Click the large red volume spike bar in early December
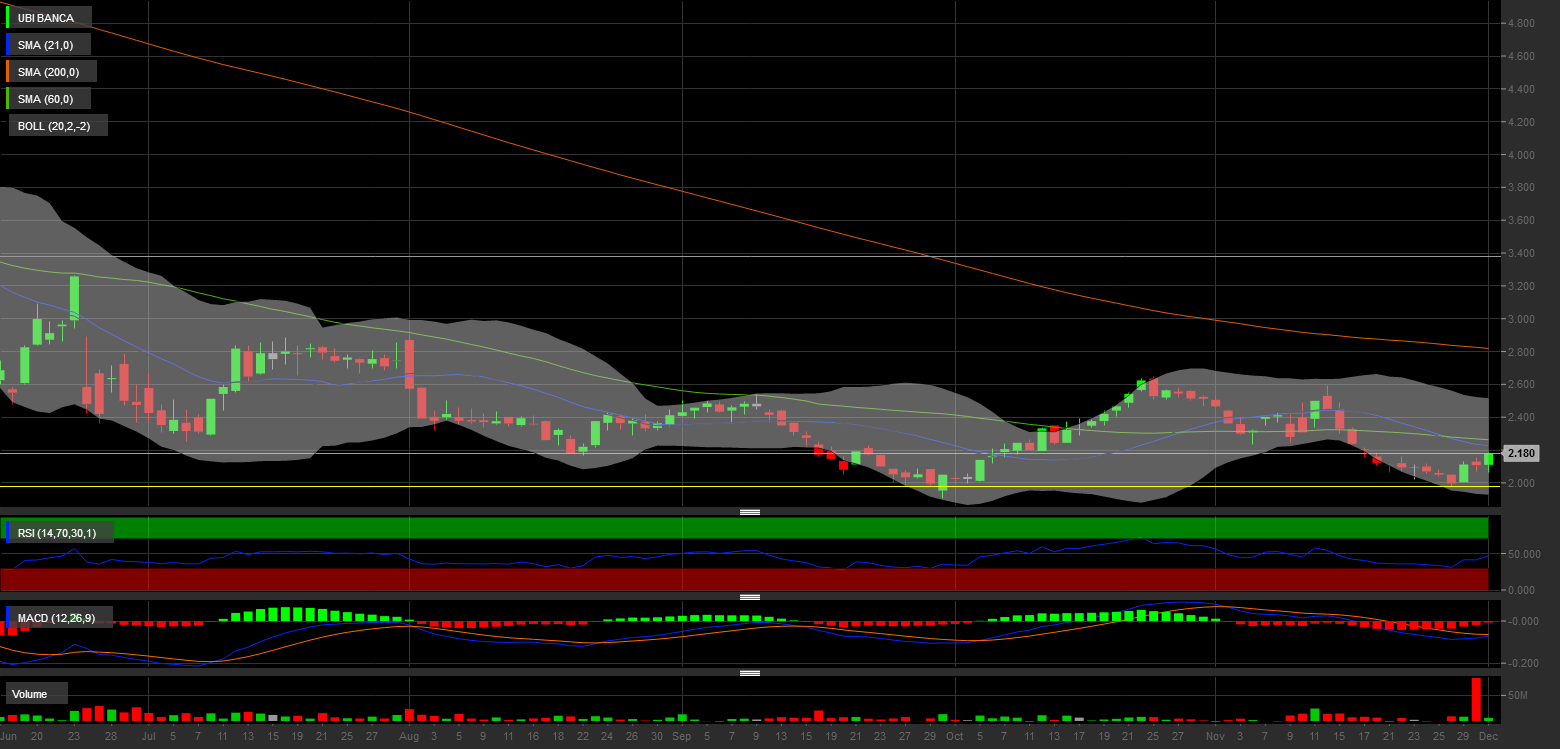Viewport: 1560px width, 749px height. 1475,699
